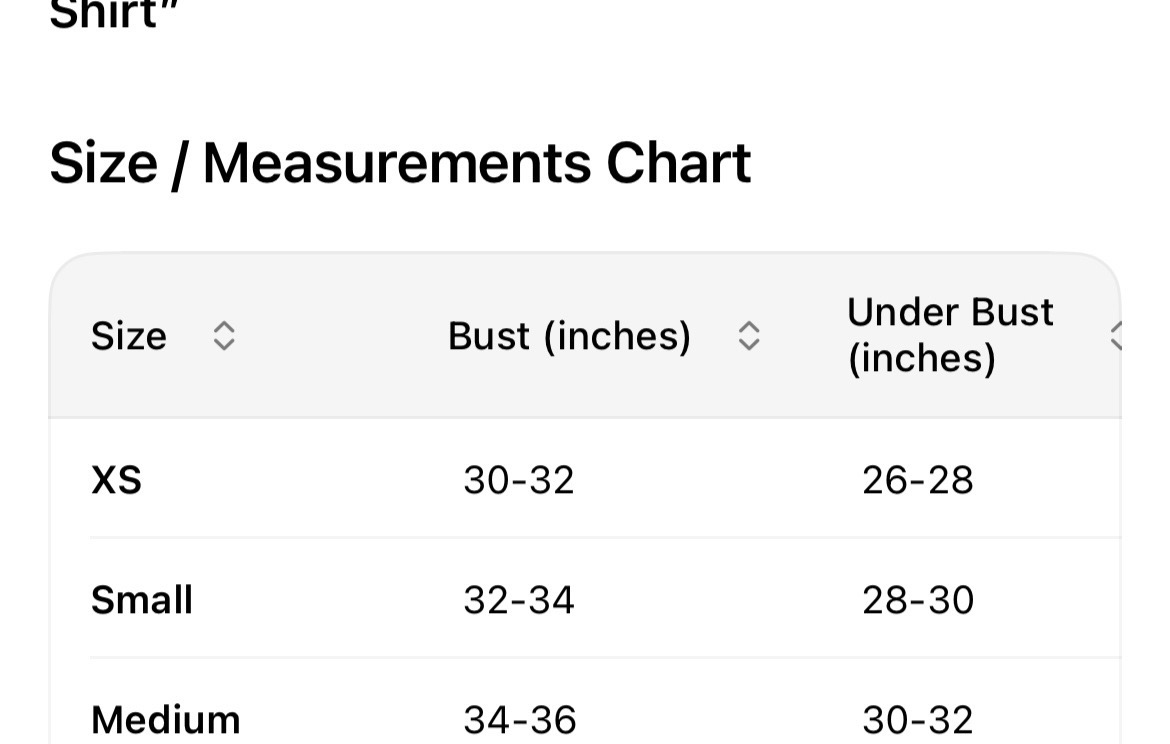Click Small under bust value 28-30
Image resolution: width=1170 pixels, height=744 pixels.
pyautogui.click(x=918, y=600)
